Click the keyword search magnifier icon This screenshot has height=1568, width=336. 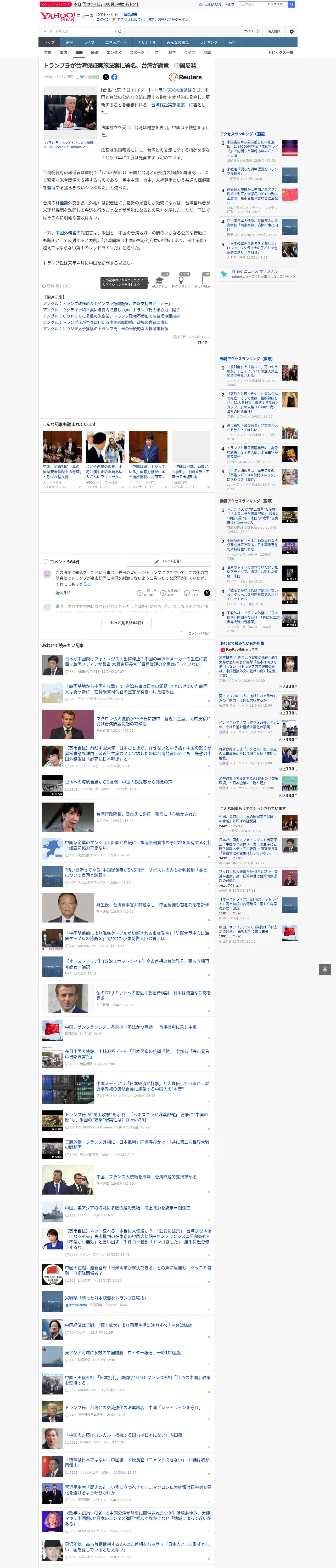(x=120, y=31)
